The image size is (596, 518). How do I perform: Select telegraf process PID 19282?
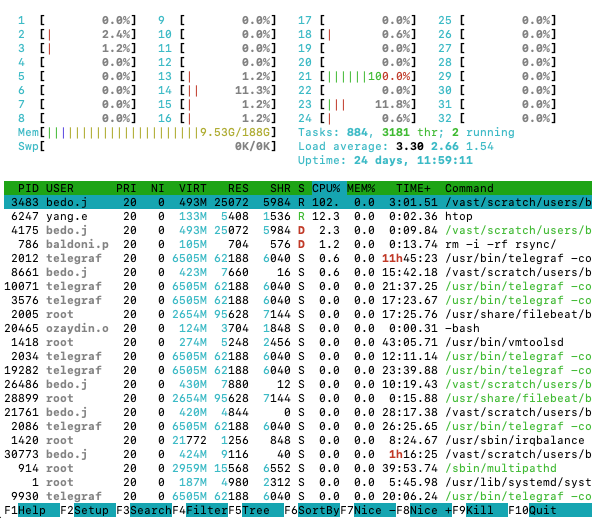pyautogui.click(x=298, y=370)
